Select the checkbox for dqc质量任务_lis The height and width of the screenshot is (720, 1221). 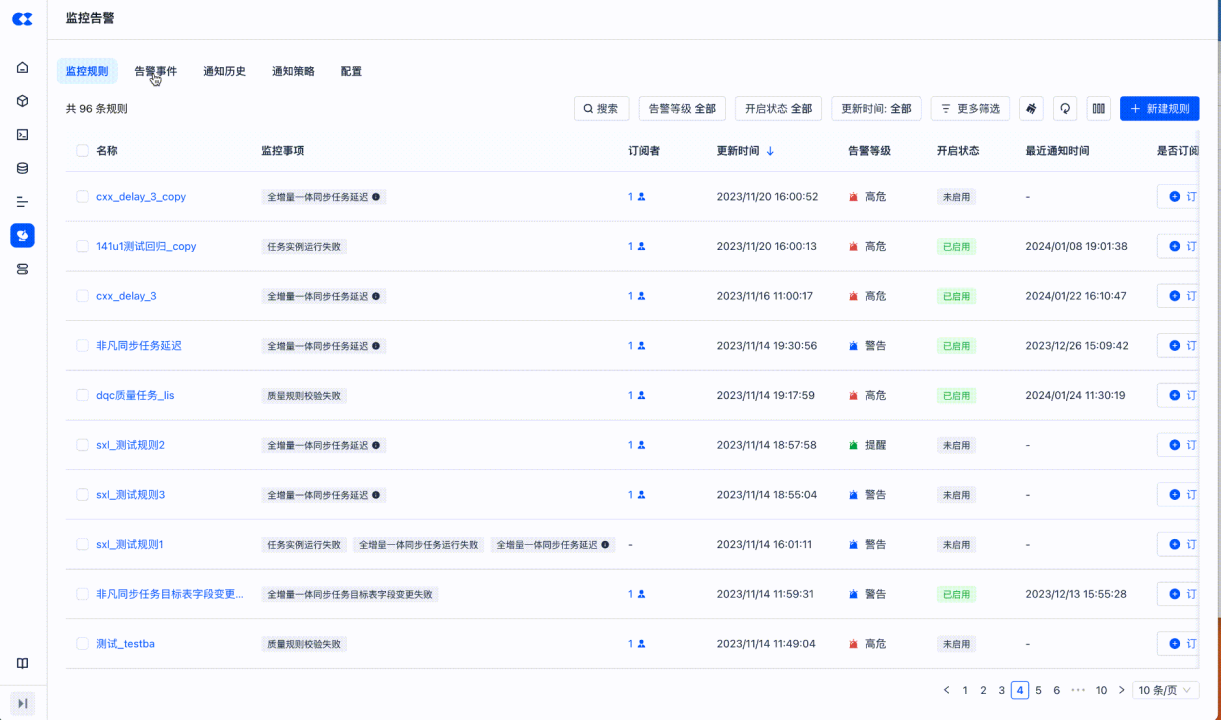click(82, 395)
